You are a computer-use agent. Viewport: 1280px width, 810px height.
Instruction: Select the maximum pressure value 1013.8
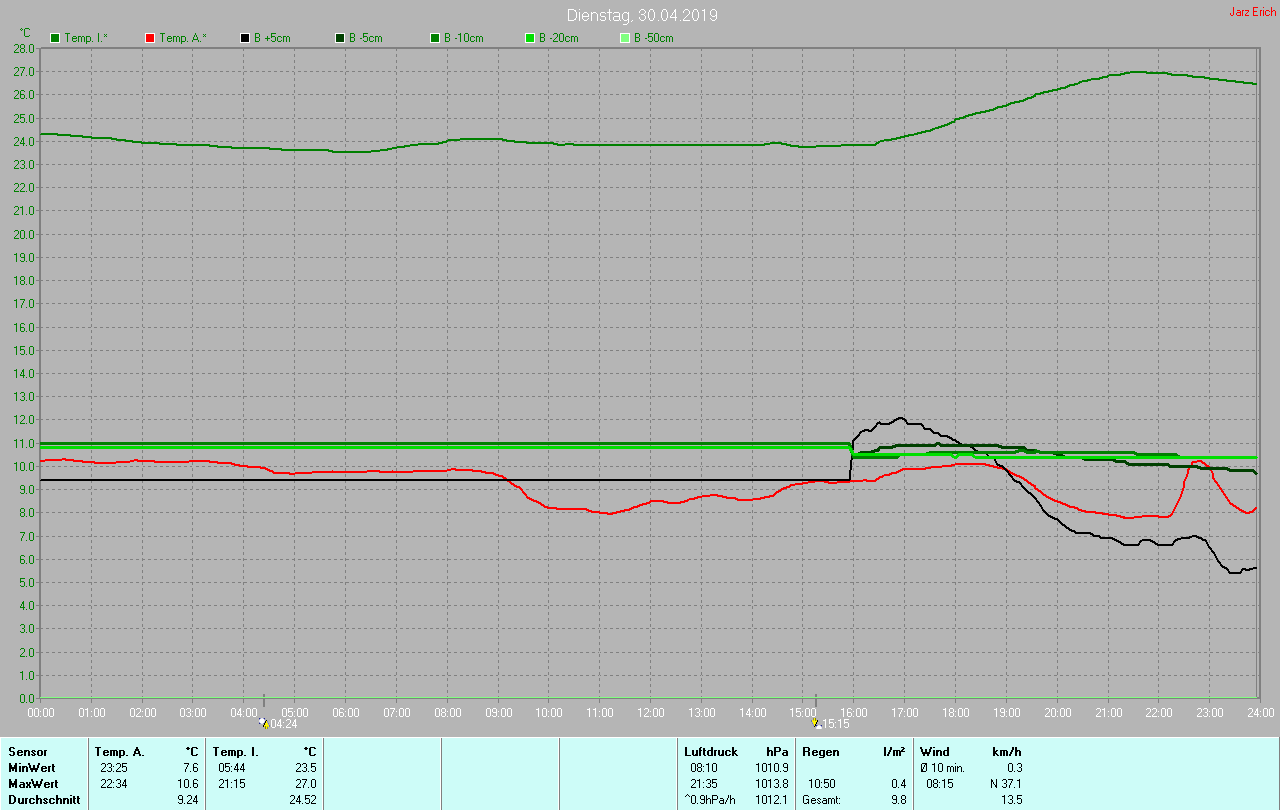771,784
